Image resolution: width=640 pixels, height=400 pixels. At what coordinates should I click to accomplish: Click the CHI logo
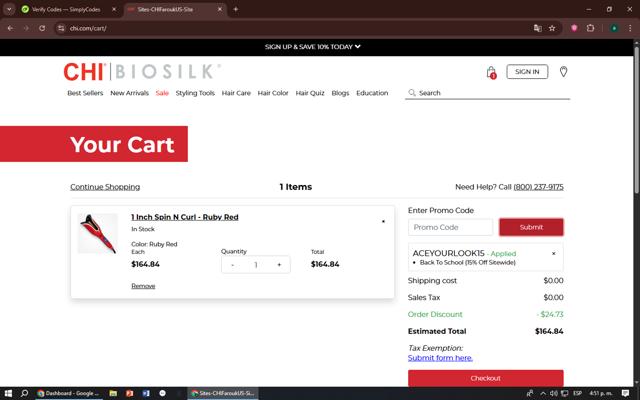click(x=84, y=72)
